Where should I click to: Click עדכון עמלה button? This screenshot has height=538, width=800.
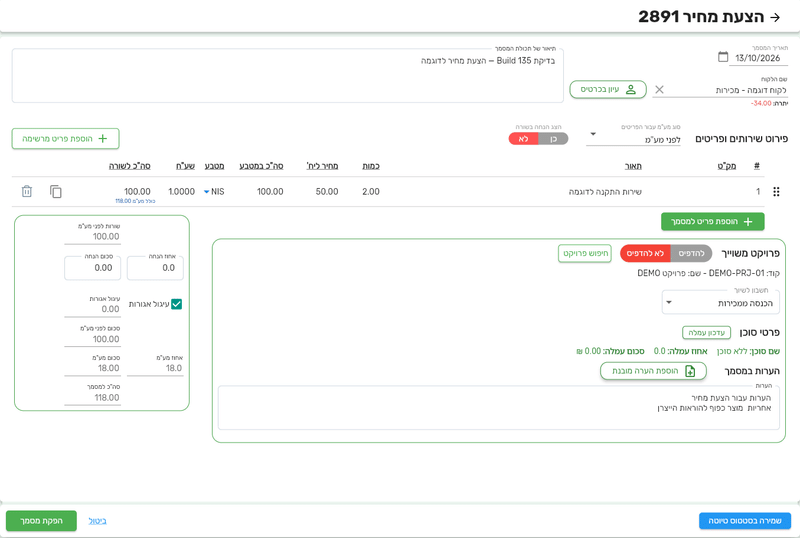click(x=706, y=333)
